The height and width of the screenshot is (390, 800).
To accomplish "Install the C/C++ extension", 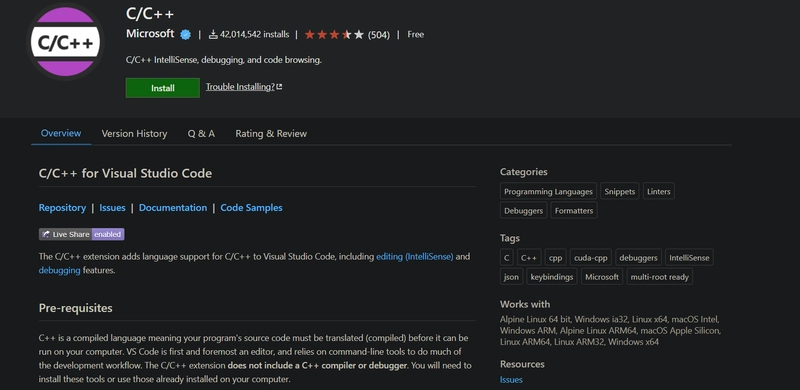I will click(163, 88).
